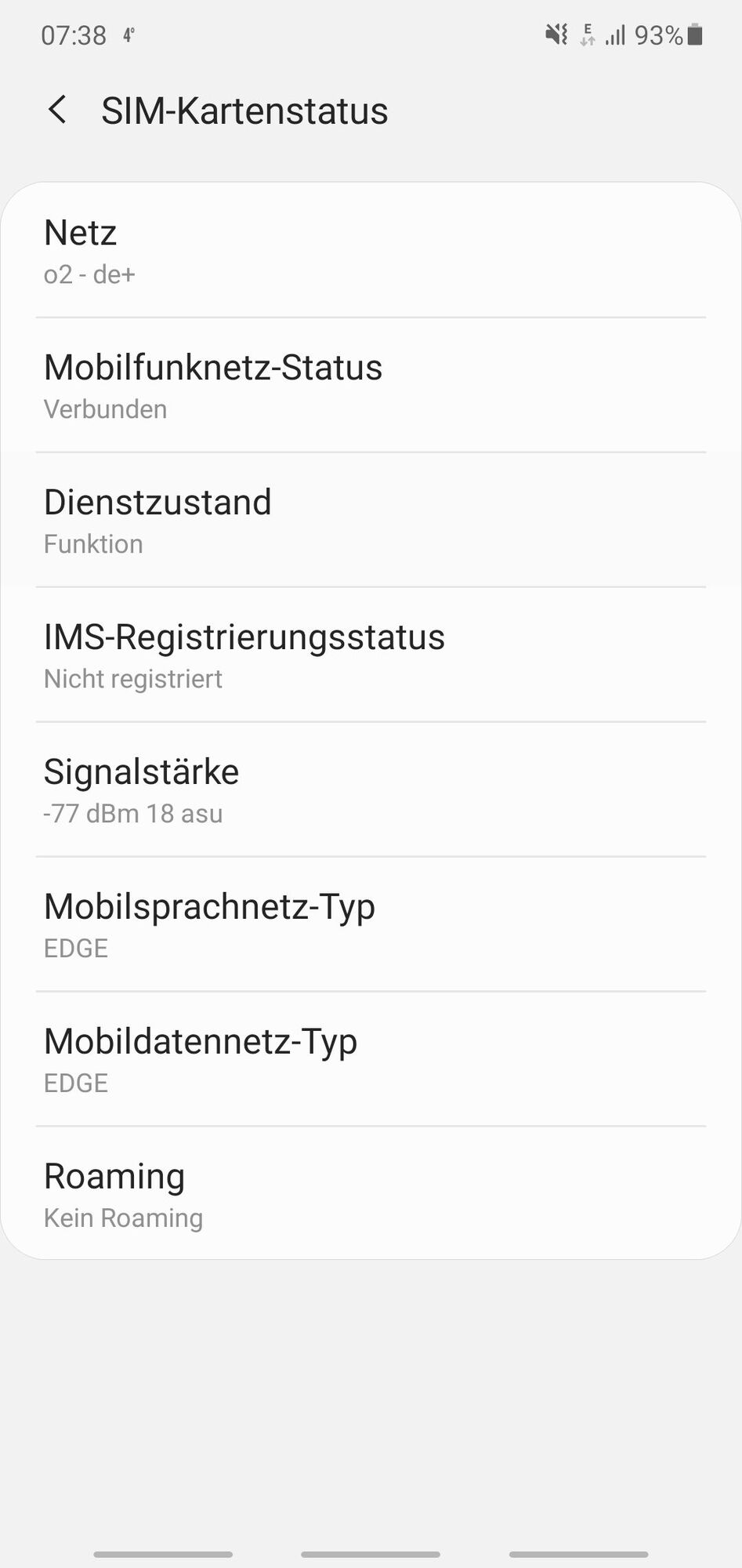Select the Mobilfunknetz-Status row

371,385
